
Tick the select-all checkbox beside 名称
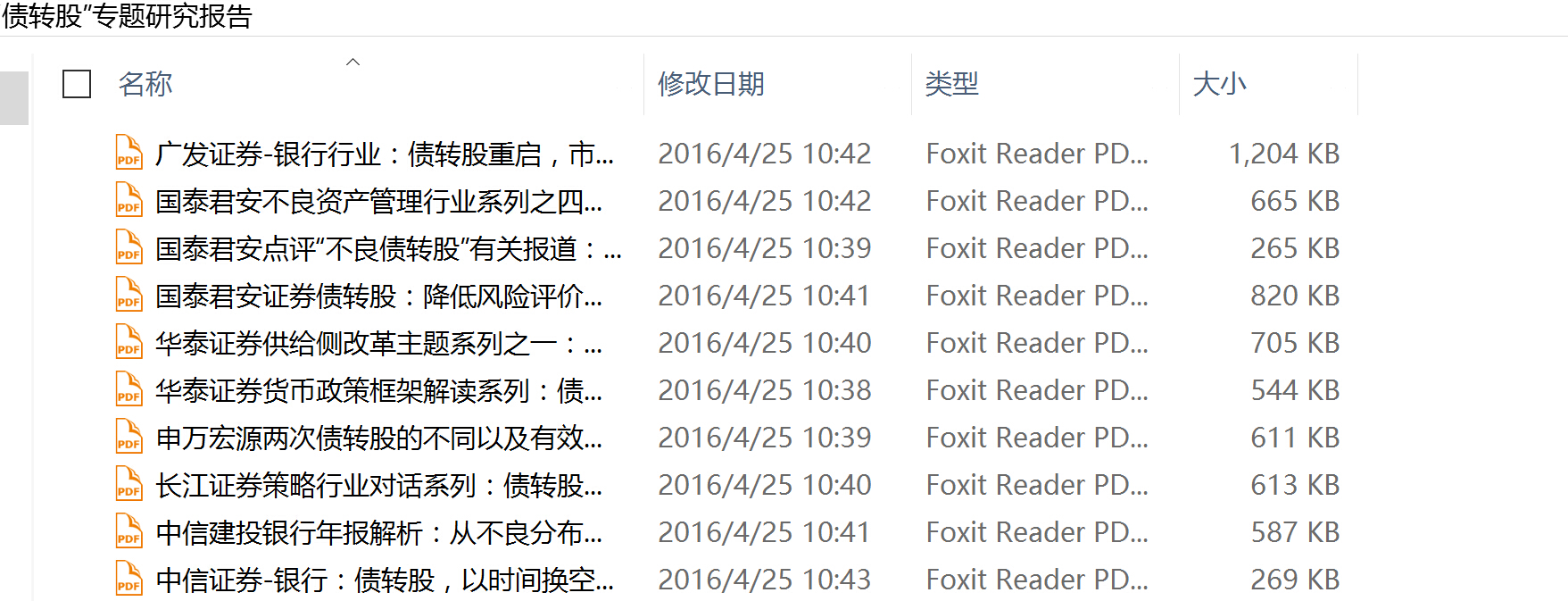(77, 84)
